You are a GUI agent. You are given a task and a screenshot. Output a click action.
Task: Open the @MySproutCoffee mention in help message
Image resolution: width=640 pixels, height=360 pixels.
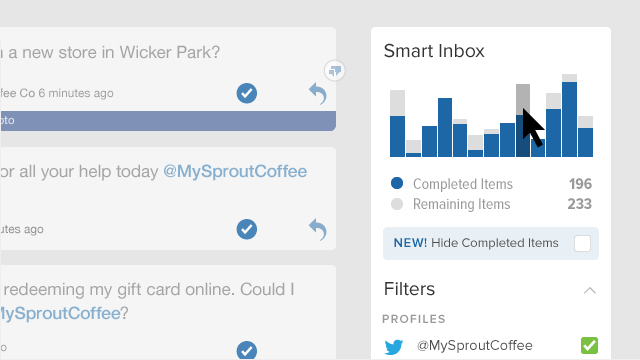(235, 171)
